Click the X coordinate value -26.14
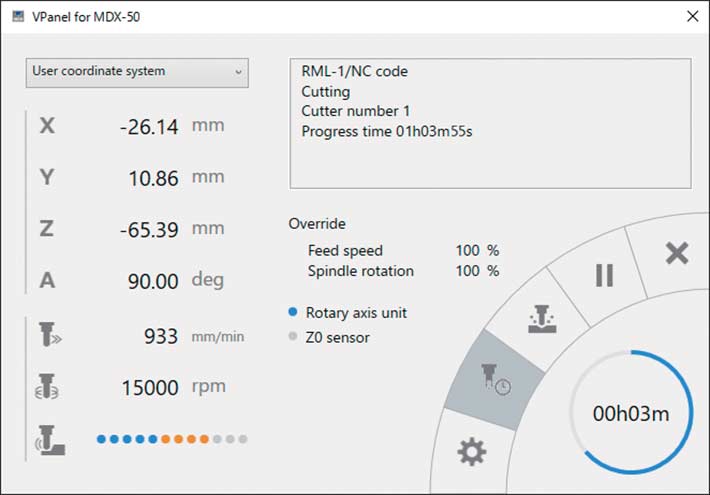The width and height of the screenshot is (710, 495). coord(148,127)
